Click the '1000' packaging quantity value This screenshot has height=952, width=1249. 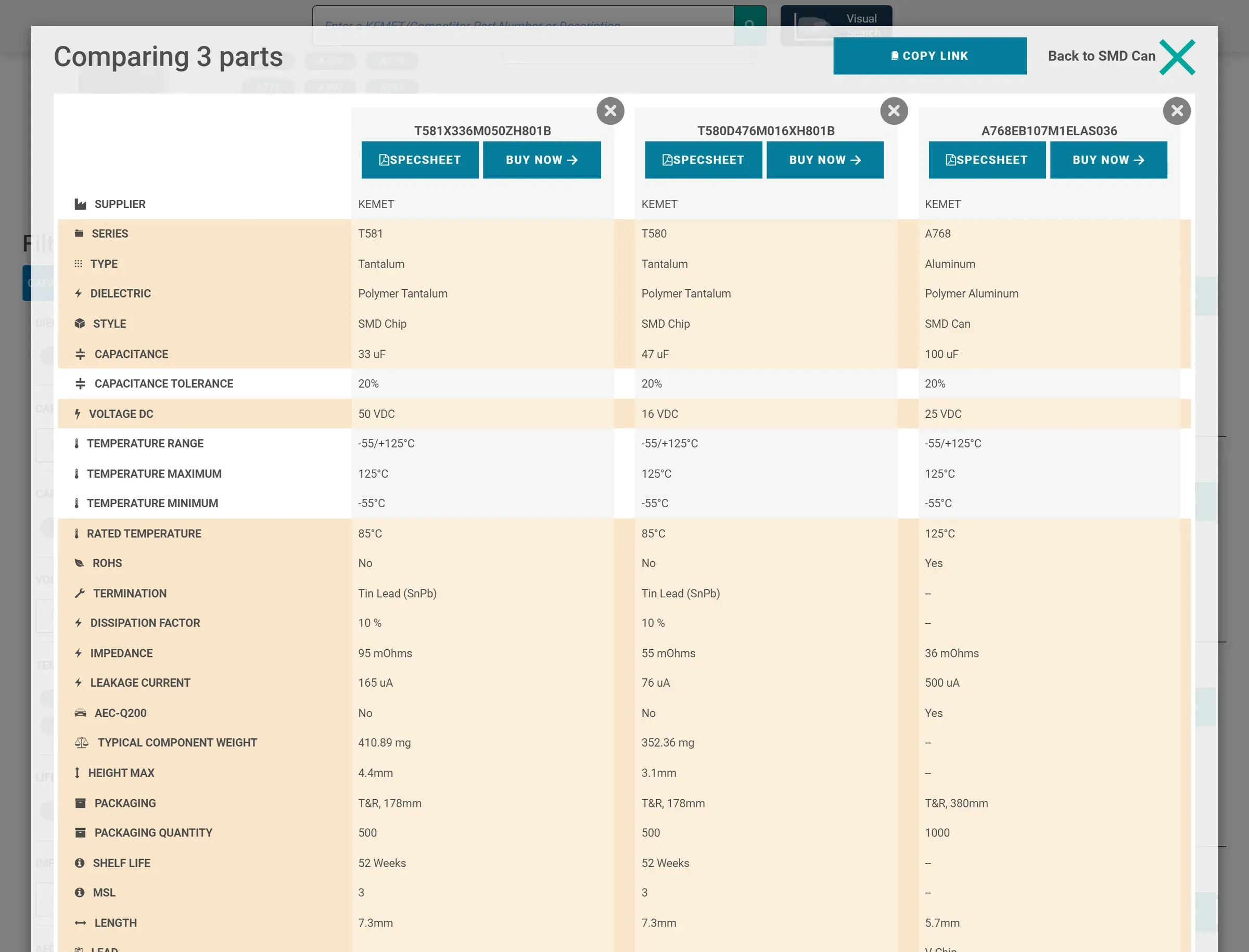pos(937,832)
